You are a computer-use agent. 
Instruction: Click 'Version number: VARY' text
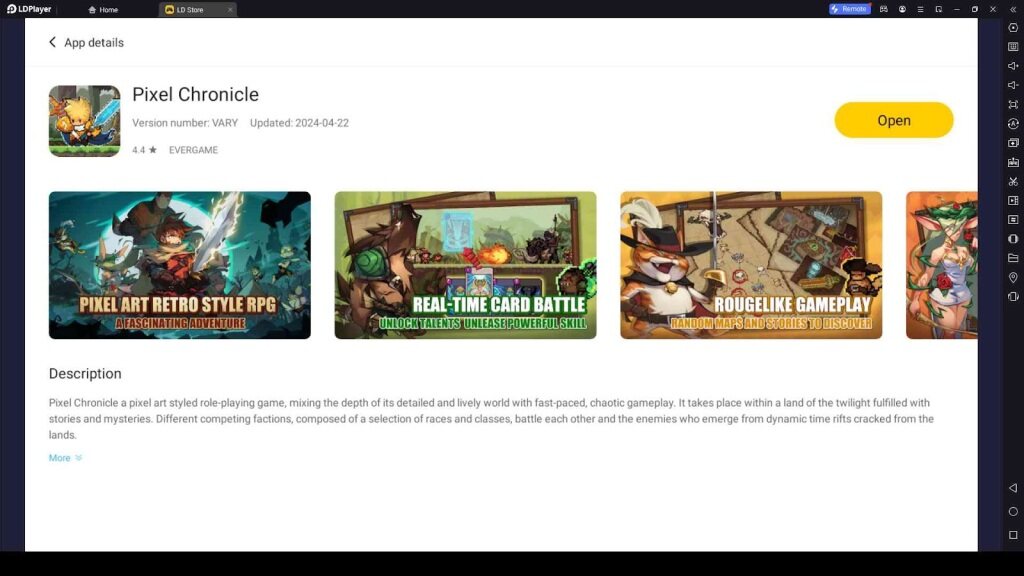(x=185, y=123)
